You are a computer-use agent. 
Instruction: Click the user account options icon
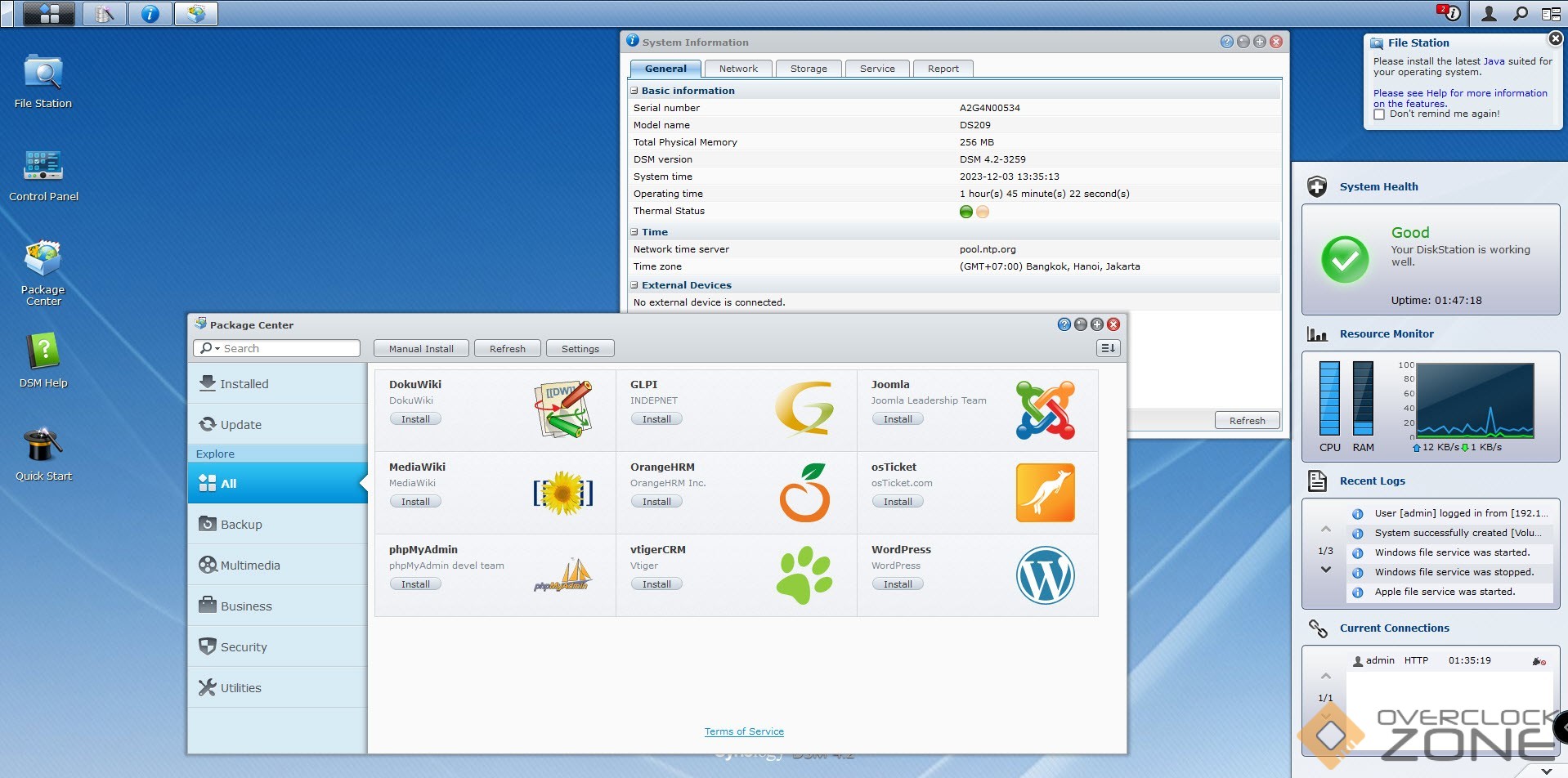pyautogui.click(x=1489, y=14)
